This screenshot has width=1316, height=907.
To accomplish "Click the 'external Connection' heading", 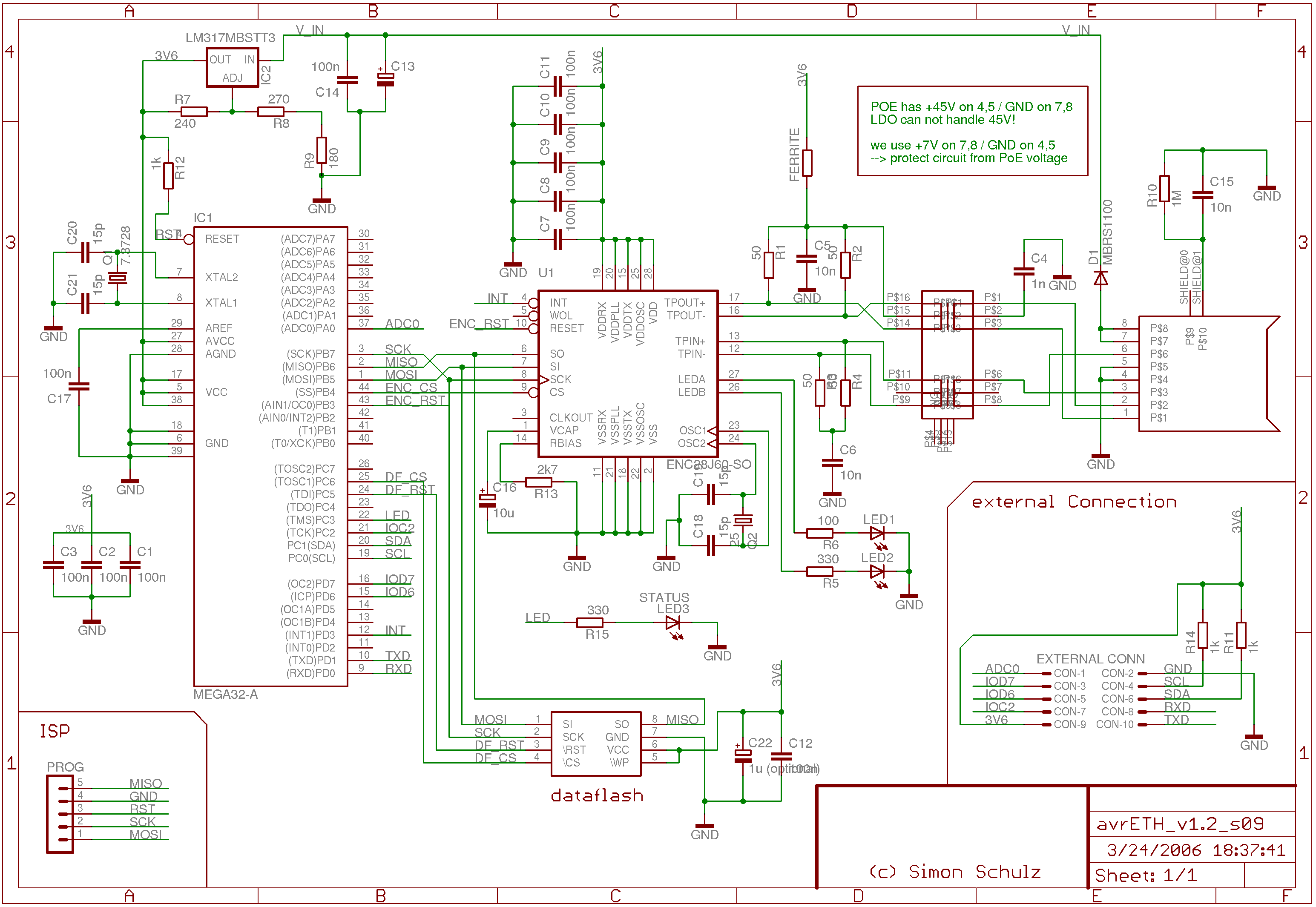I will [1074, 502].
